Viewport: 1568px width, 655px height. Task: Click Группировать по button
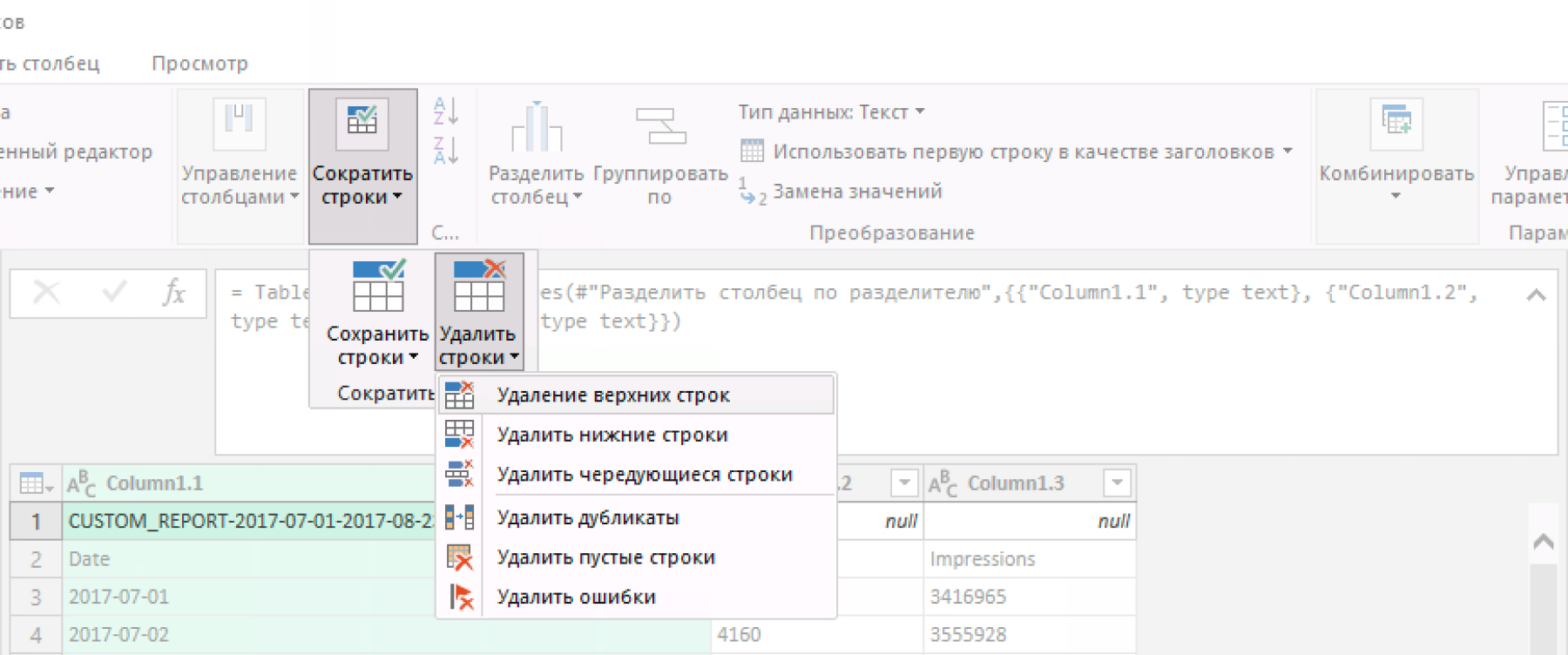(660, 157)
